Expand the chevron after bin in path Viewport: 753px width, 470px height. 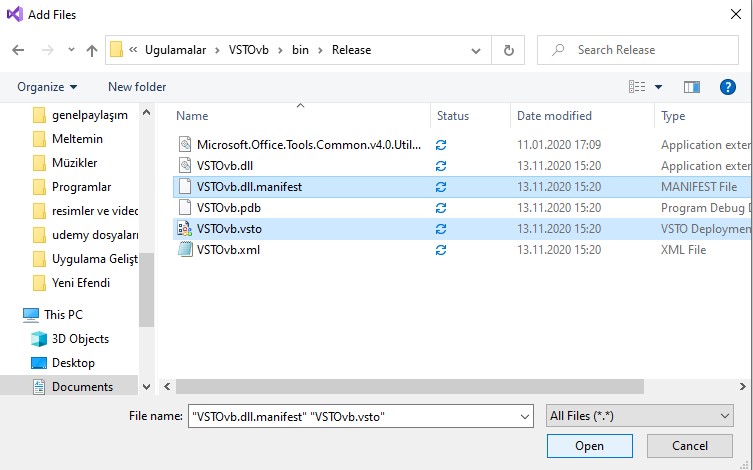320,50
